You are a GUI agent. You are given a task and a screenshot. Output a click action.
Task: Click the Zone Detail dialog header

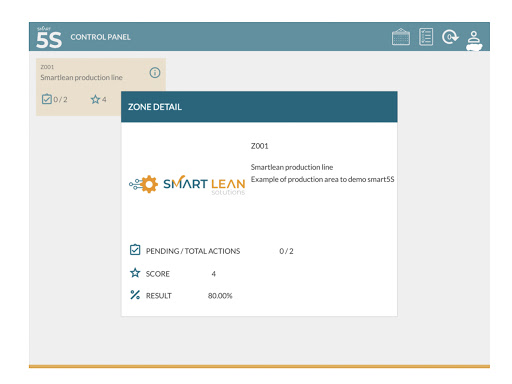point(259,107)
